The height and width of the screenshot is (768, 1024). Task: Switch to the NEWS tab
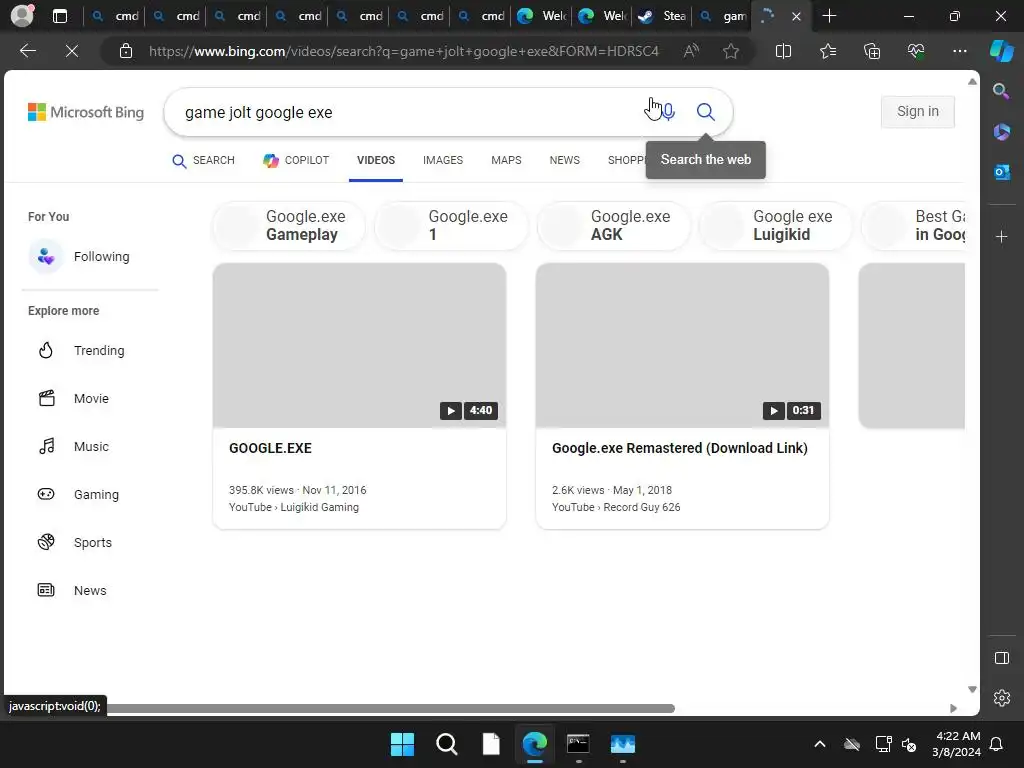pos(564,160)
